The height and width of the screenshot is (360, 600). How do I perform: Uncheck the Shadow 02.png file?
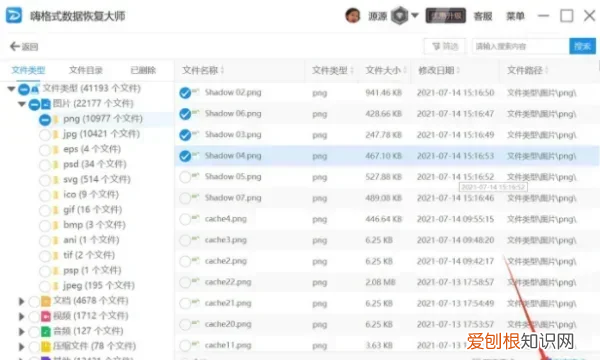click(x=185, y=93)
